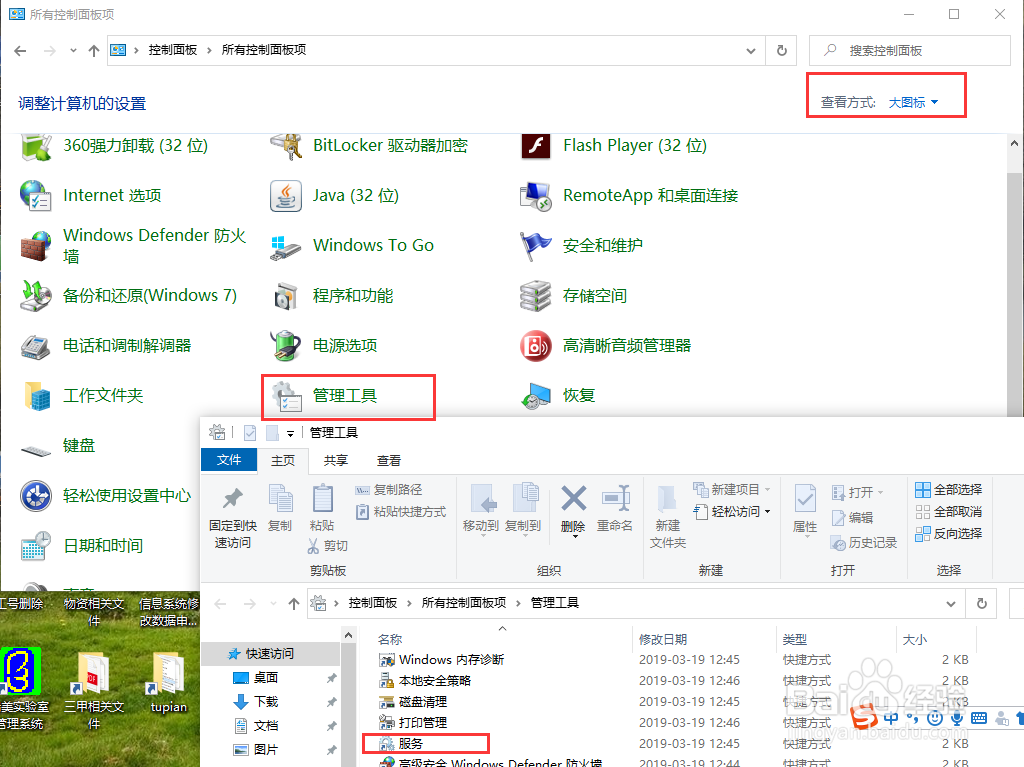
Task: Open 安全和维护 flag icon
Action: 536,246
